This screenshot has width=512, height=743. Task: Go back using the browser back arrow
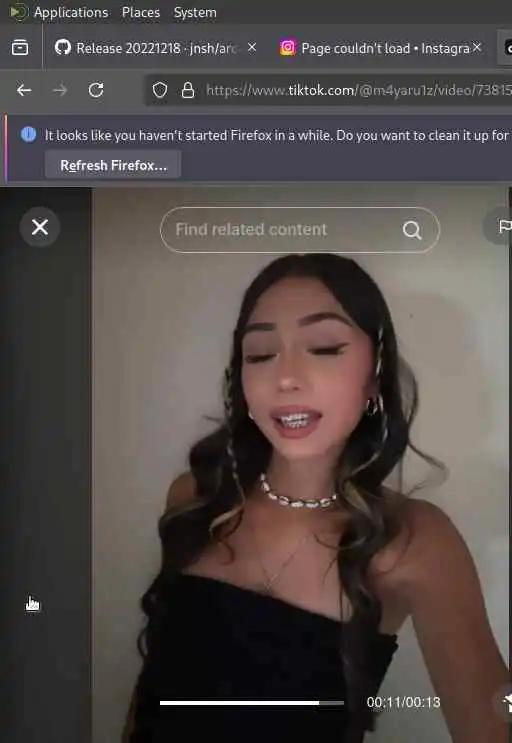pyautogui.click(x=24, y=90)
